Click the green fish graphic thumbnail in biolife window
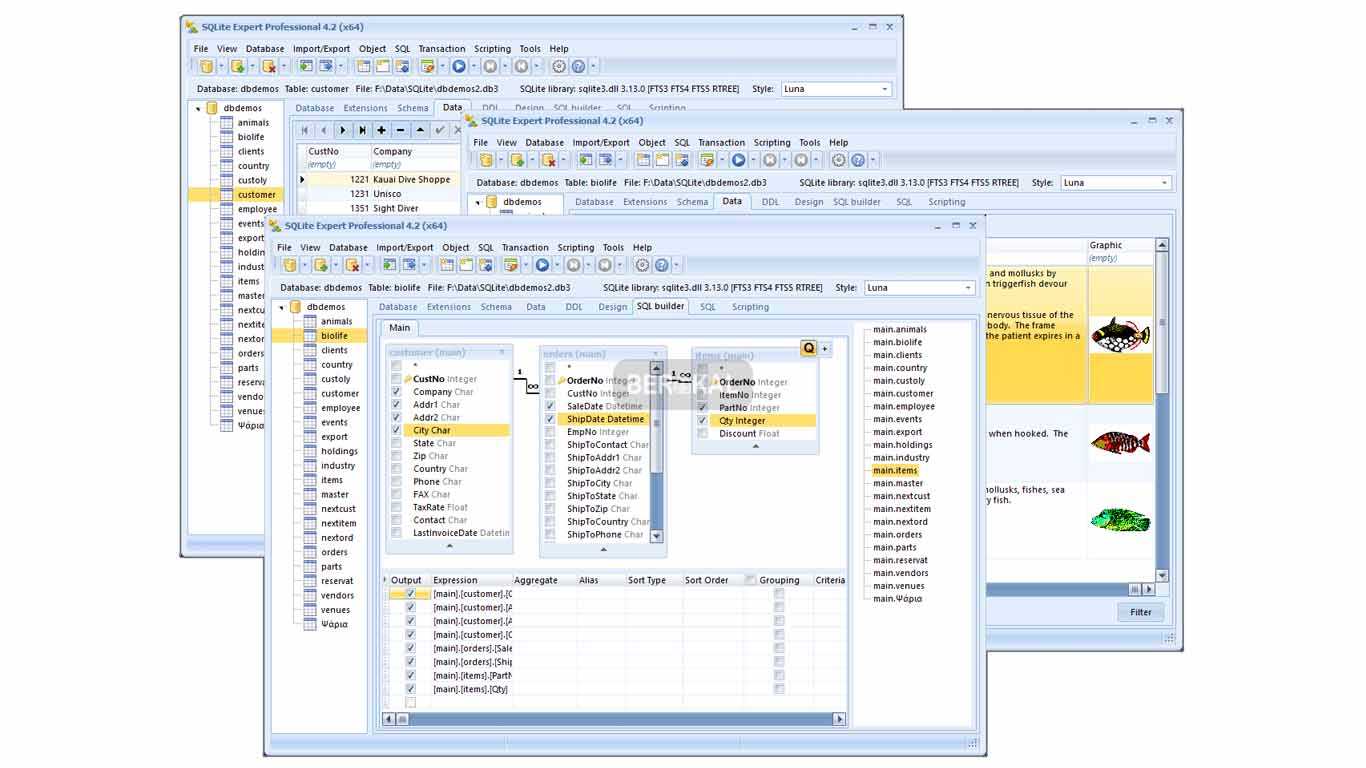The image size is (1366, 768). (x=1120, y=518)
